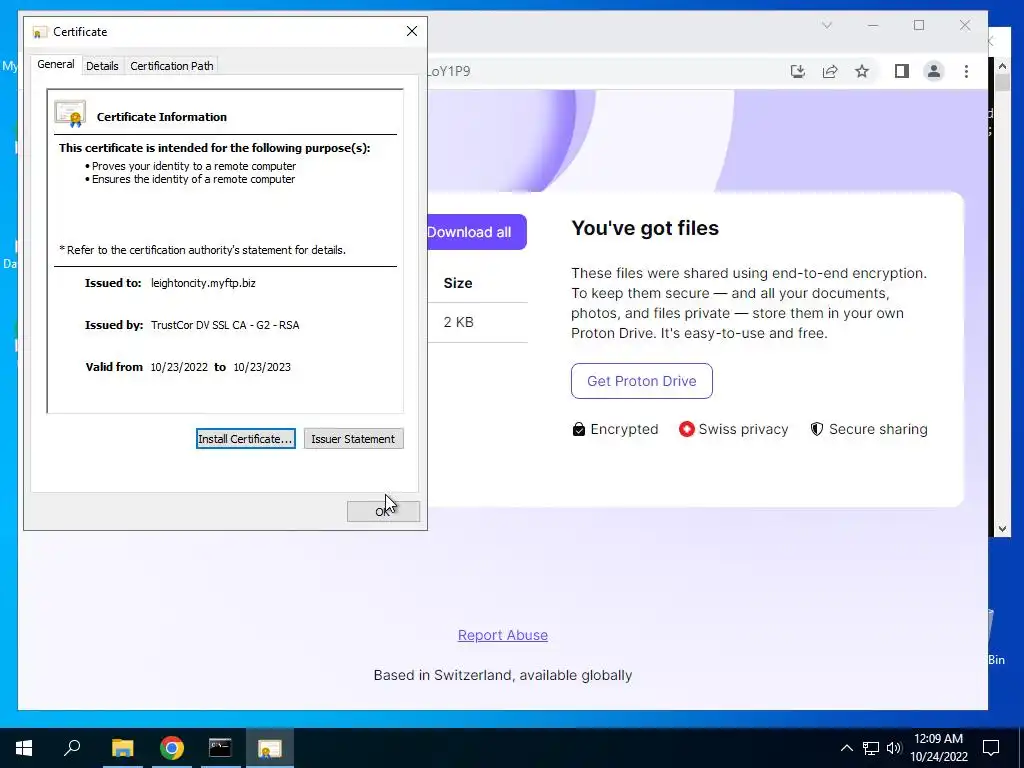Image resolution: width=1024 pixels, height=768 pixels.
Task: Open taskbar search magnifier
Action: tap(72, 748)
